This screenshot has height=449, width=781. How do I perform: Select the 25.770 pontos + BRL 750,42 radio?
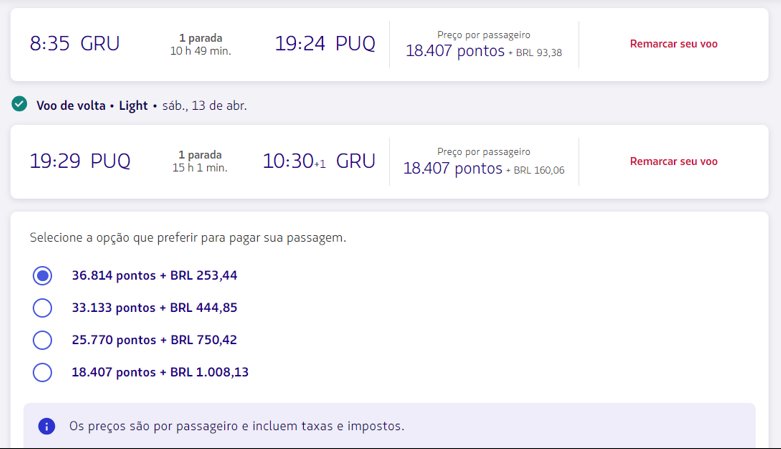[42, 340]
